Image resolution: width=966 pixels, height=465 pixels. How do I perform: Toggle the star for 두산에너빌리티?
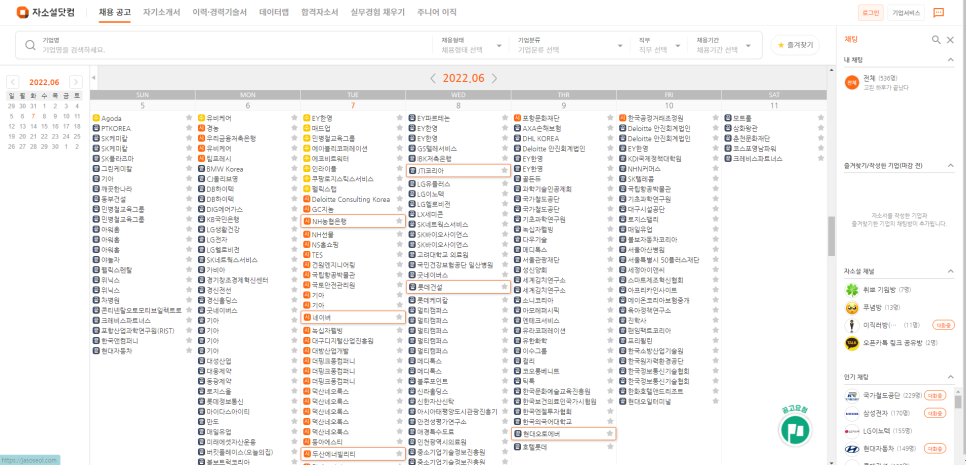(399, 454)
